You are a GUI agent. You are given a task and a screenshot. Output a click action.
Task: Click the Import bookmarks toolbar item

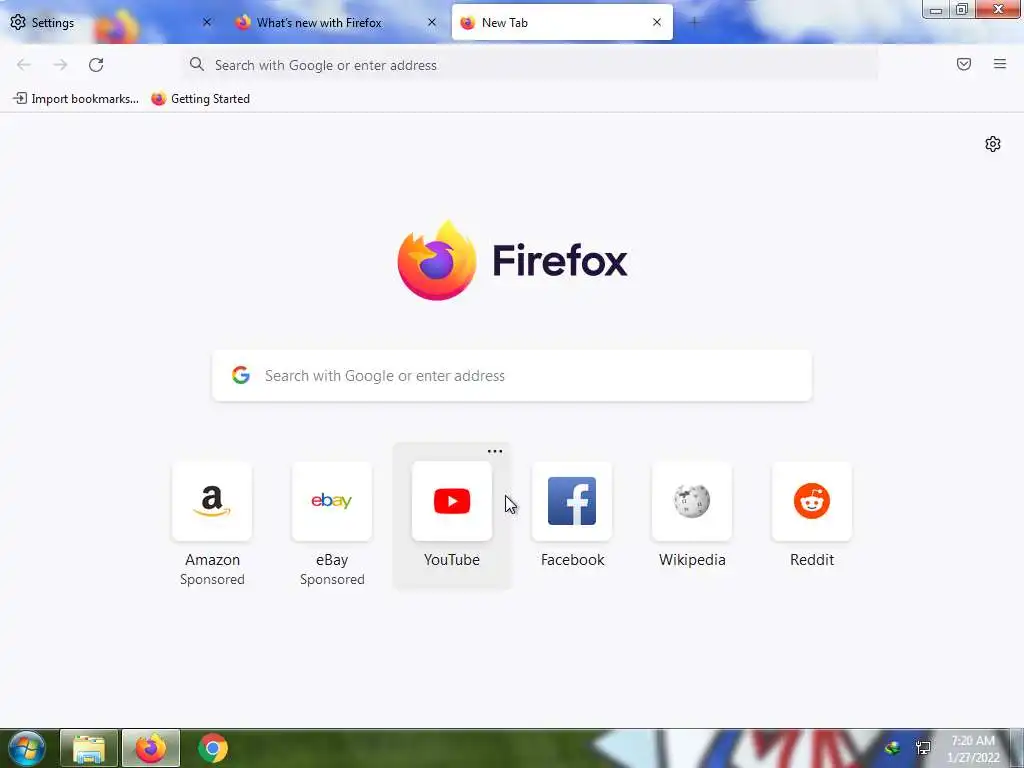point(76,99)
